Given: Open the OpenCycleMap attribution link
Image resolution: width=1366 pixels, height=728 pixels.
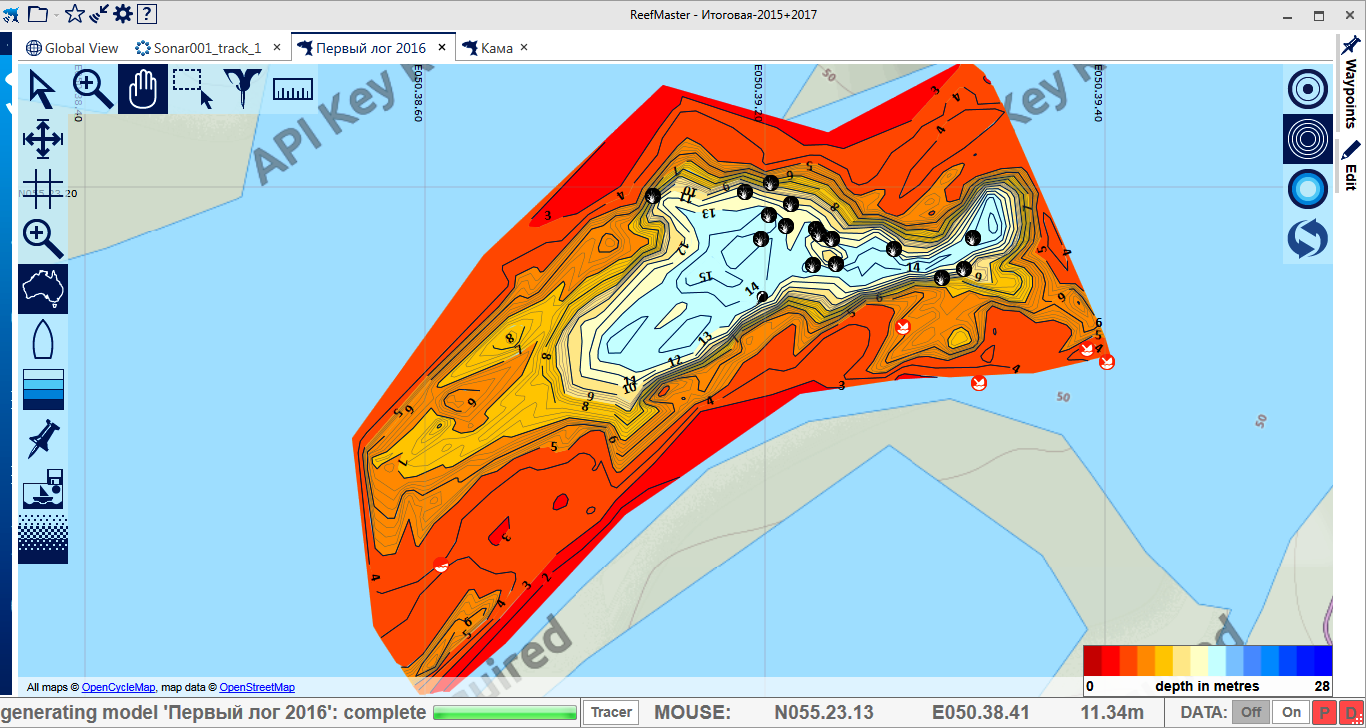Looking at the screenshot, I should coord(118,687).
